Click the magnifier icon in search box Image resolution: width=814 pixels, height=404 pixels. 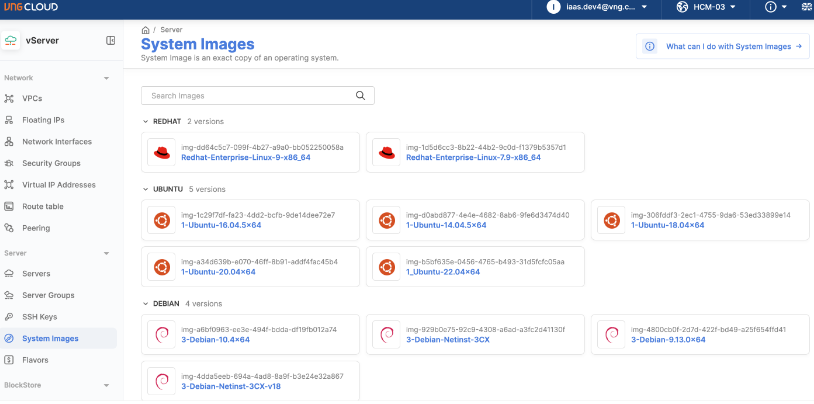click(361, 96)
